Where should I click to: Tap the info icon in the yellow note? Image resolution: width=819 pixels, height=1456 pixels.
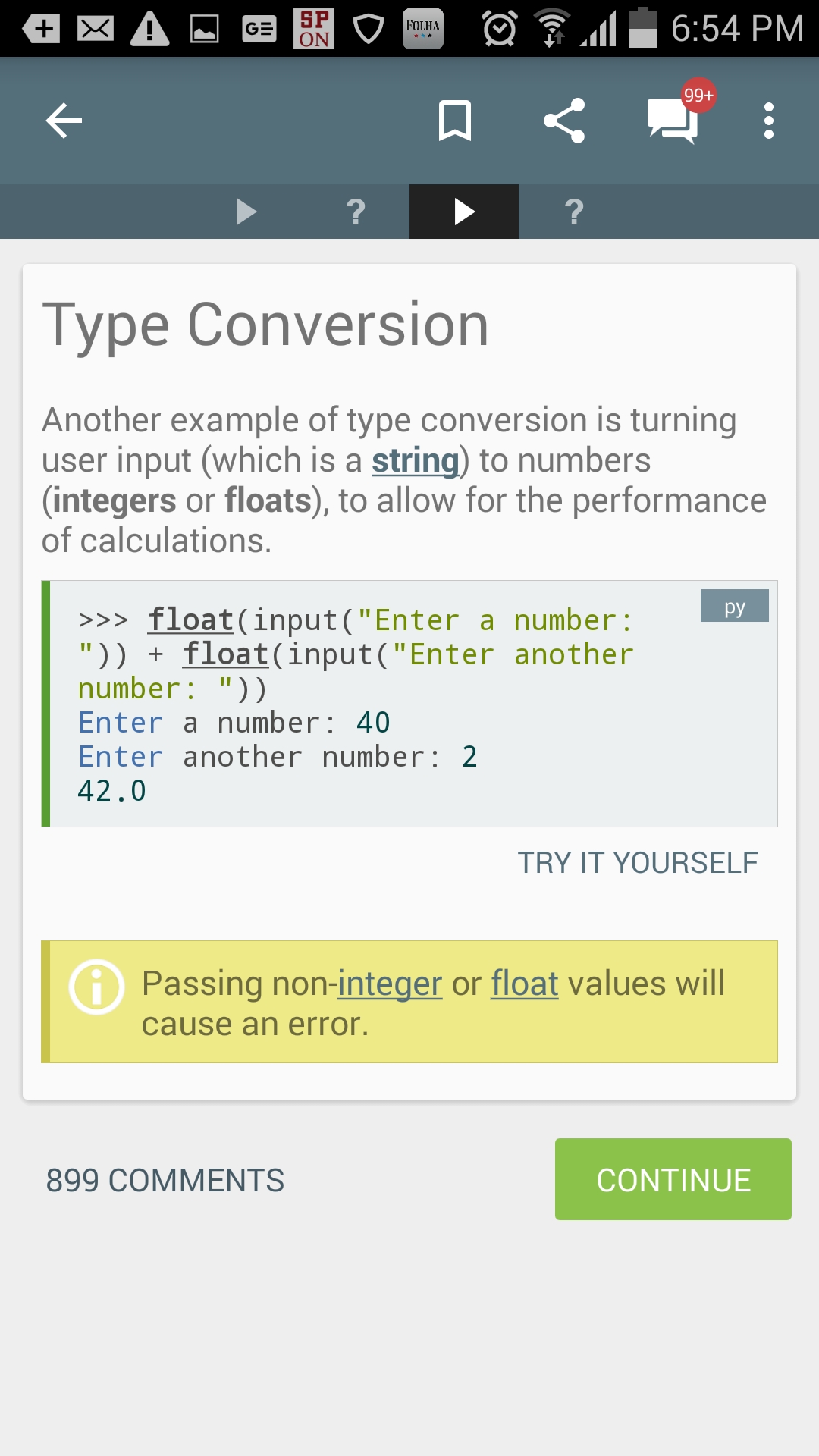[96, 987]
